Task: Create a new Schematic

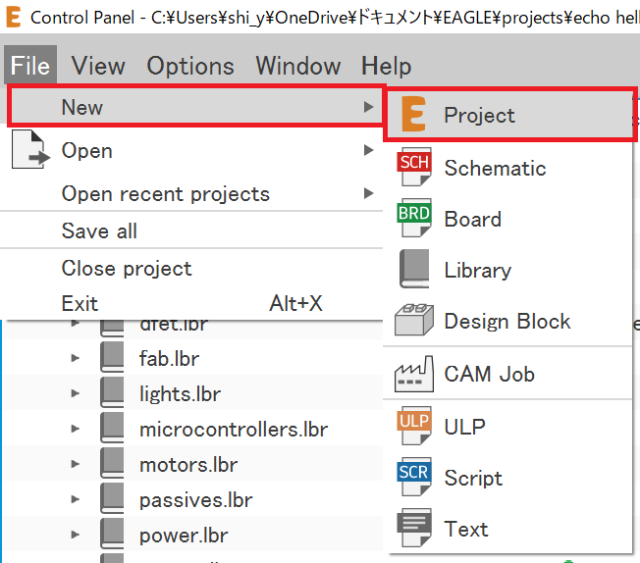Action: pyautogui.click(x=510, y=167)
